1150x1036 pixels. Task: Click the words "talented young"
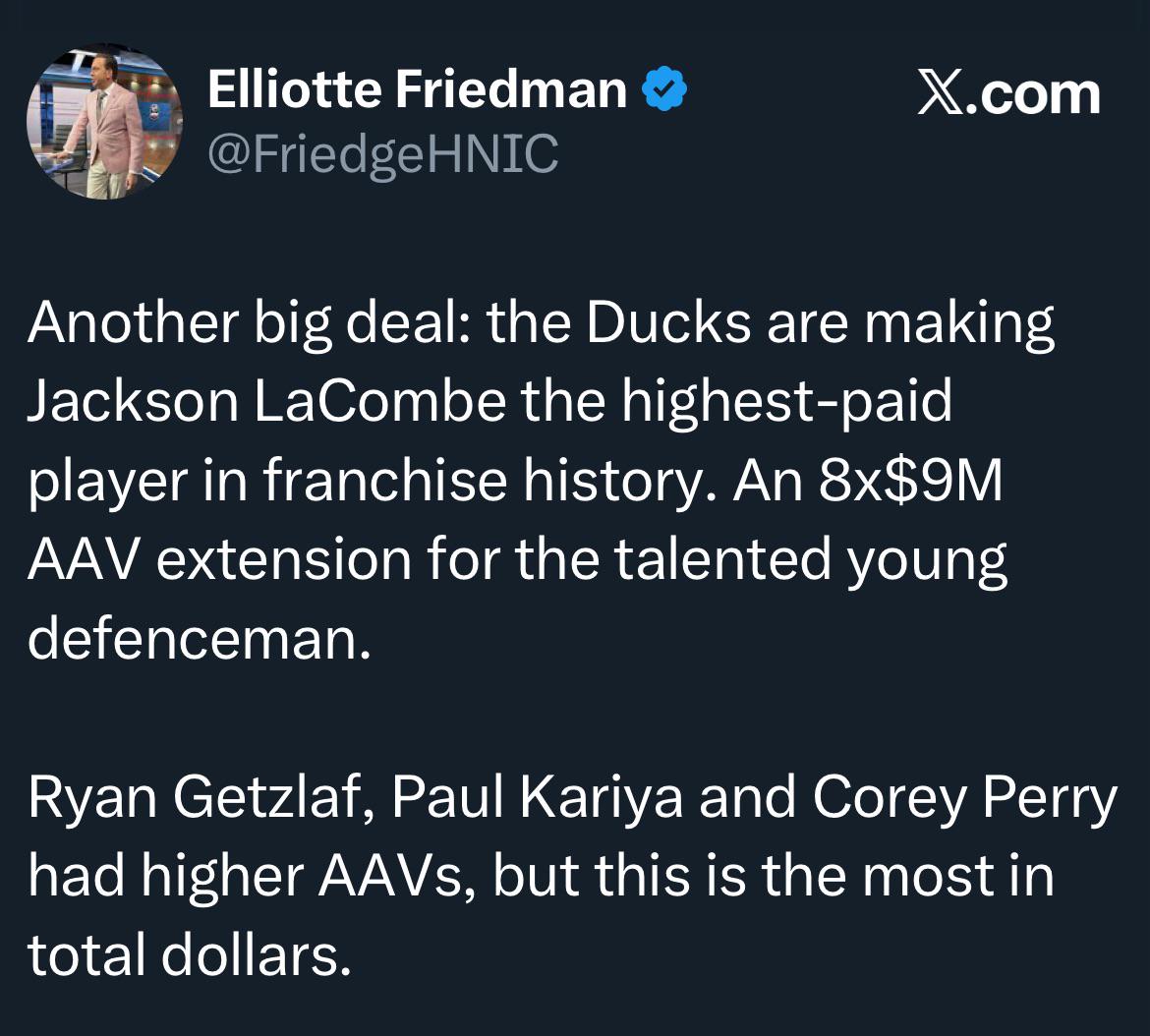pos(811,559)
